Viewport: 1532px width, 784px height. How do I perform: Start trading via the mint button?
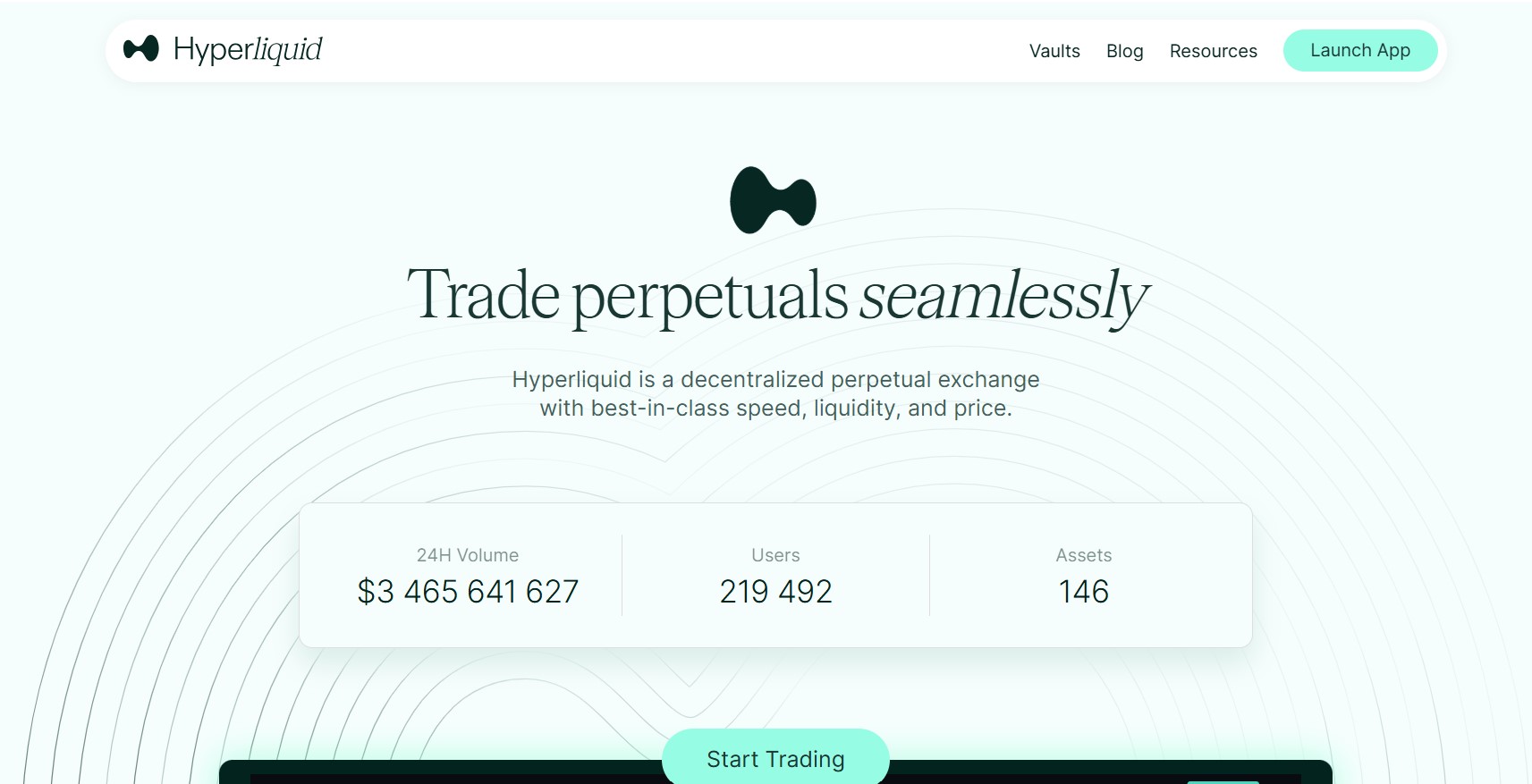tap(775, 758)
